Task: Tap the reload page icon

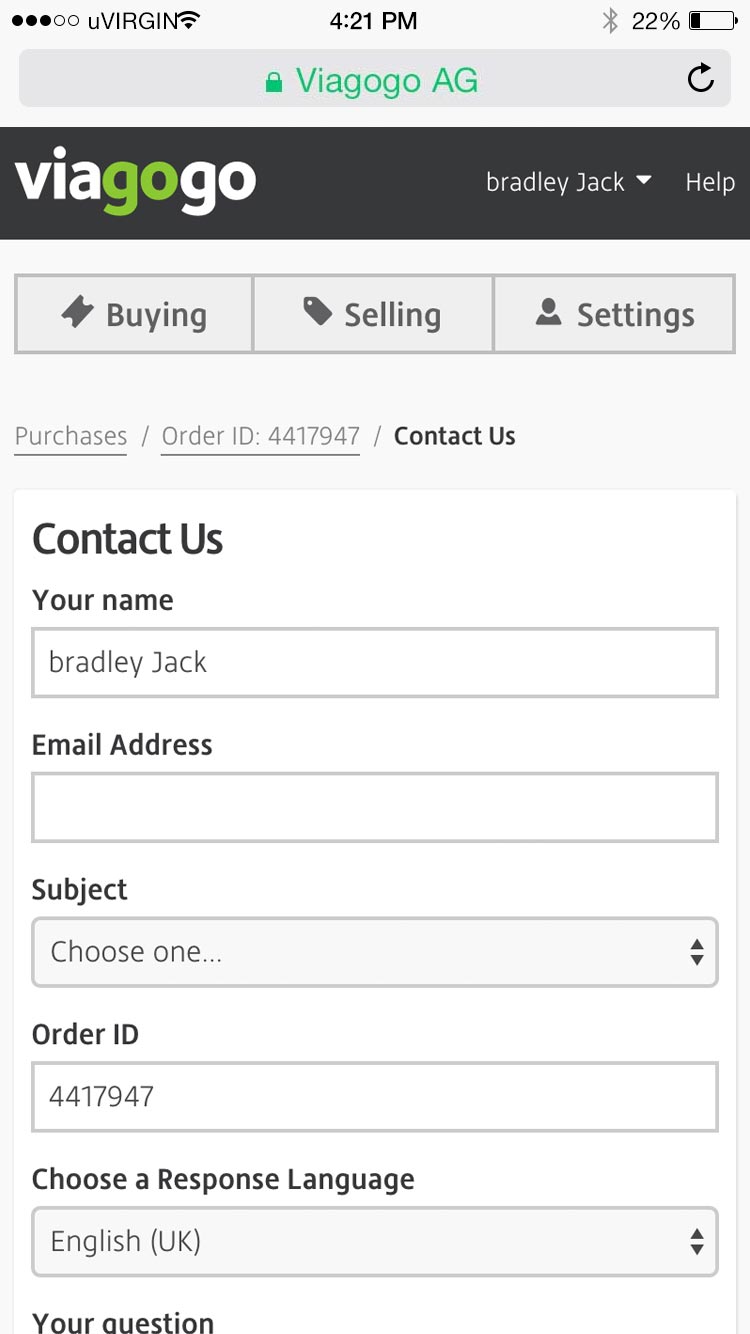Action: pyautogui.click(x=701, y=78)
